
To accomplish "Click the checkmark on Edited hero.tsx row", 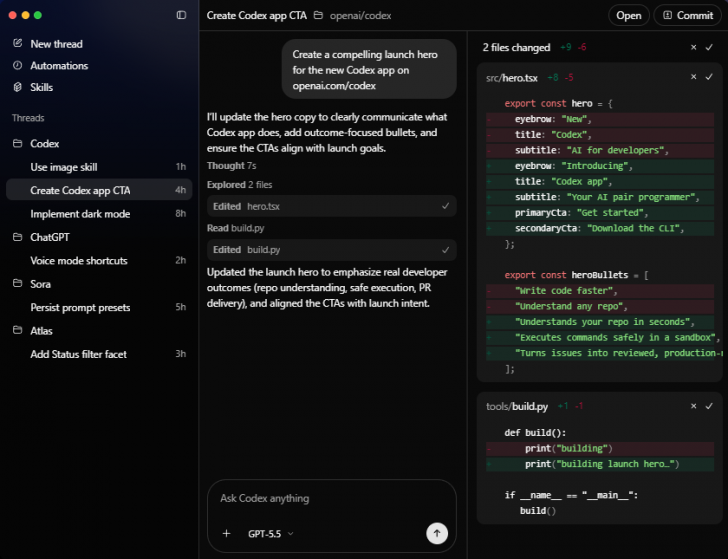I will (x=445, y=206).
